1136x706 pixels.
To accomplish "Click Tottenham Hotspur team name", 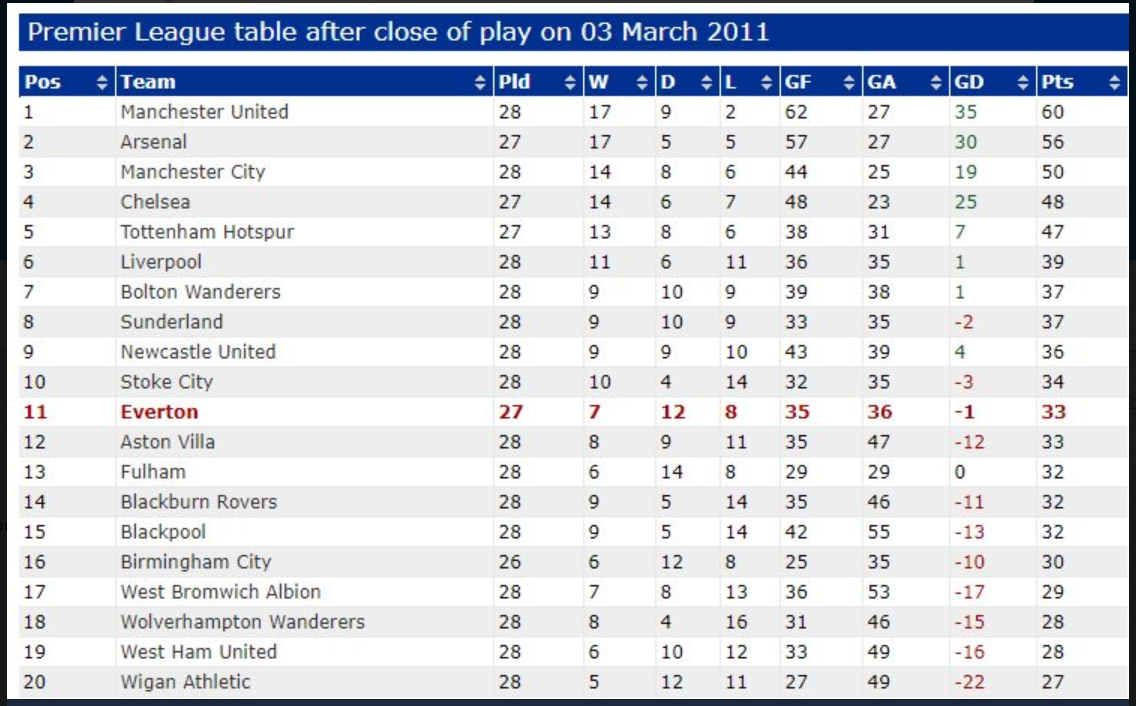I will point(207,232).
